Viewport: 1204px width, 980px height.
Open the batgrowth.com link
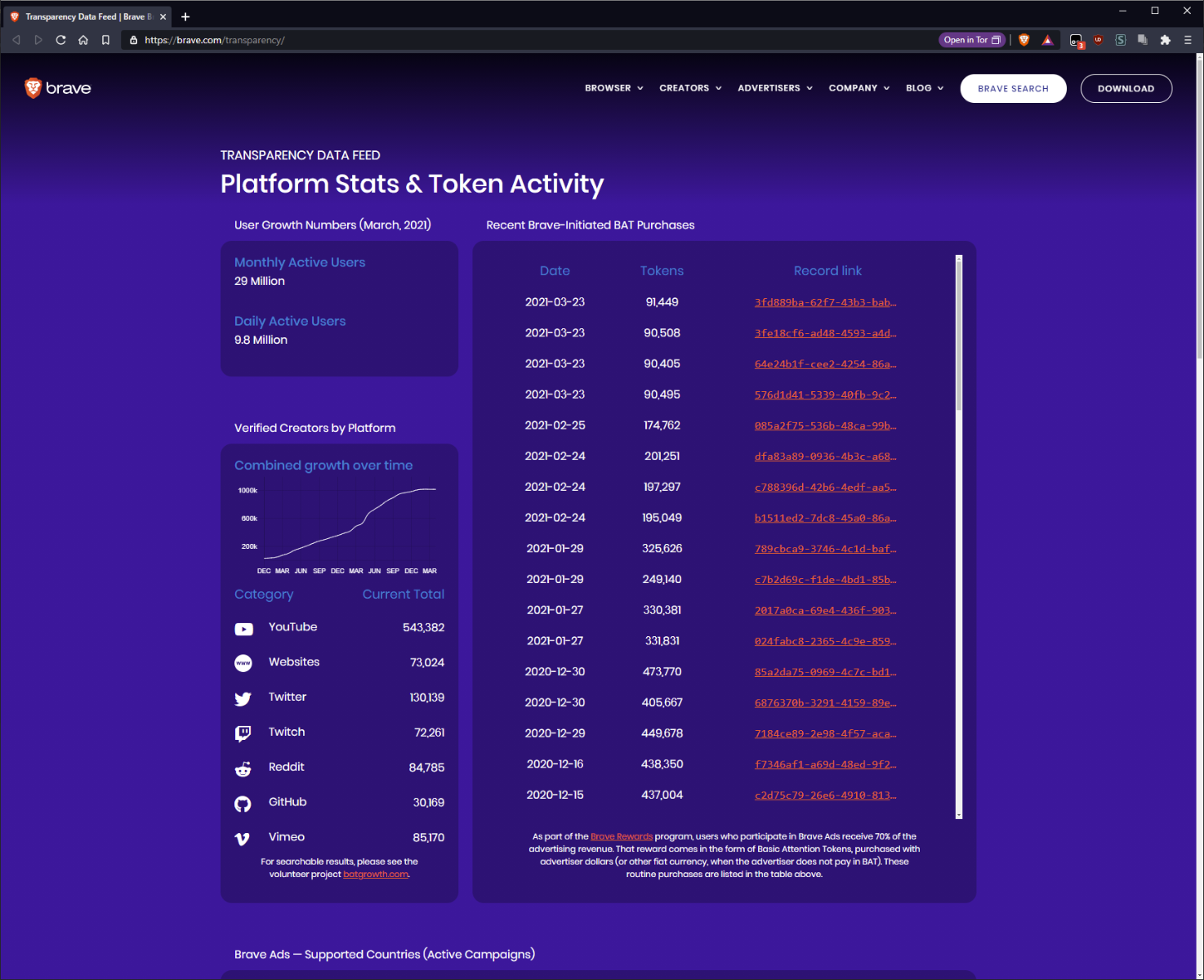point(376,874)
